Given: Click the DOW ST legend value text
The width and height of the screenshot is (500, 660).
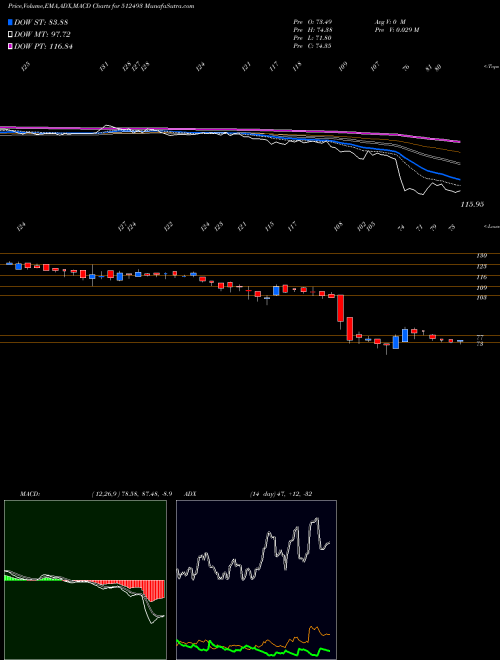Looking at the screenshot, I should point(41,23).
